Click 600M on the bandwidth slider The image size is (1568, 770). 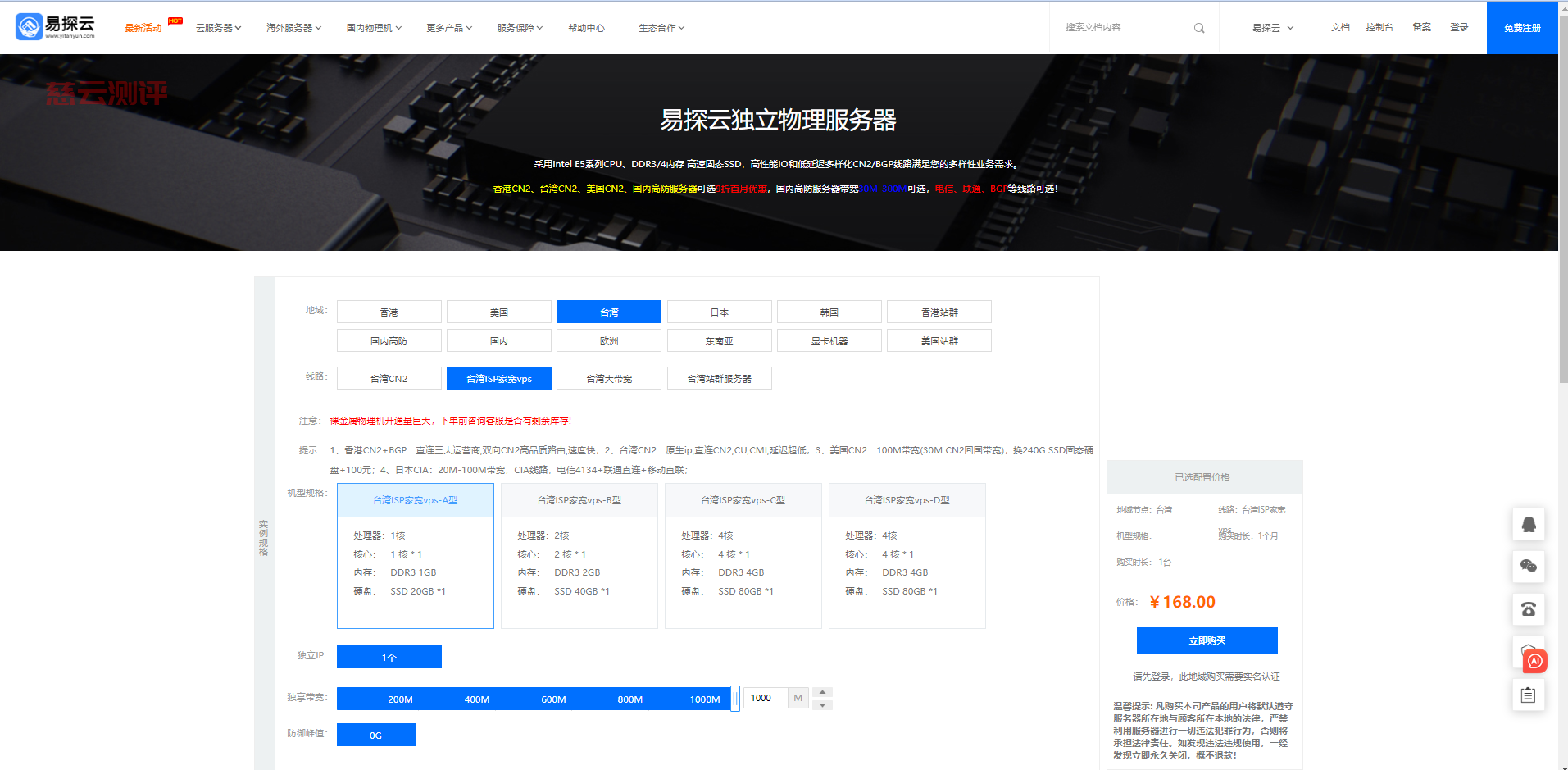553,699
